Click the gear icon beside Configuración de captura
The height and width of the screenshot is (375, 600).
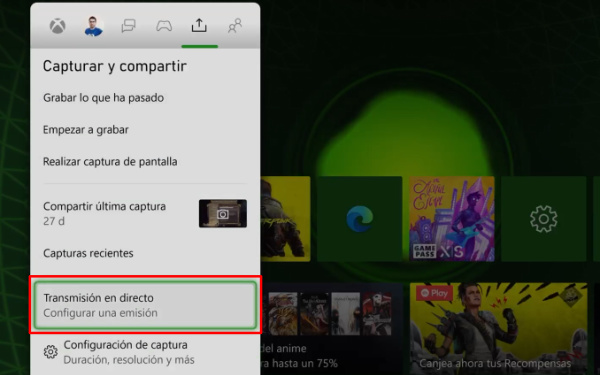pyautogui.click(x=51, y=352)
